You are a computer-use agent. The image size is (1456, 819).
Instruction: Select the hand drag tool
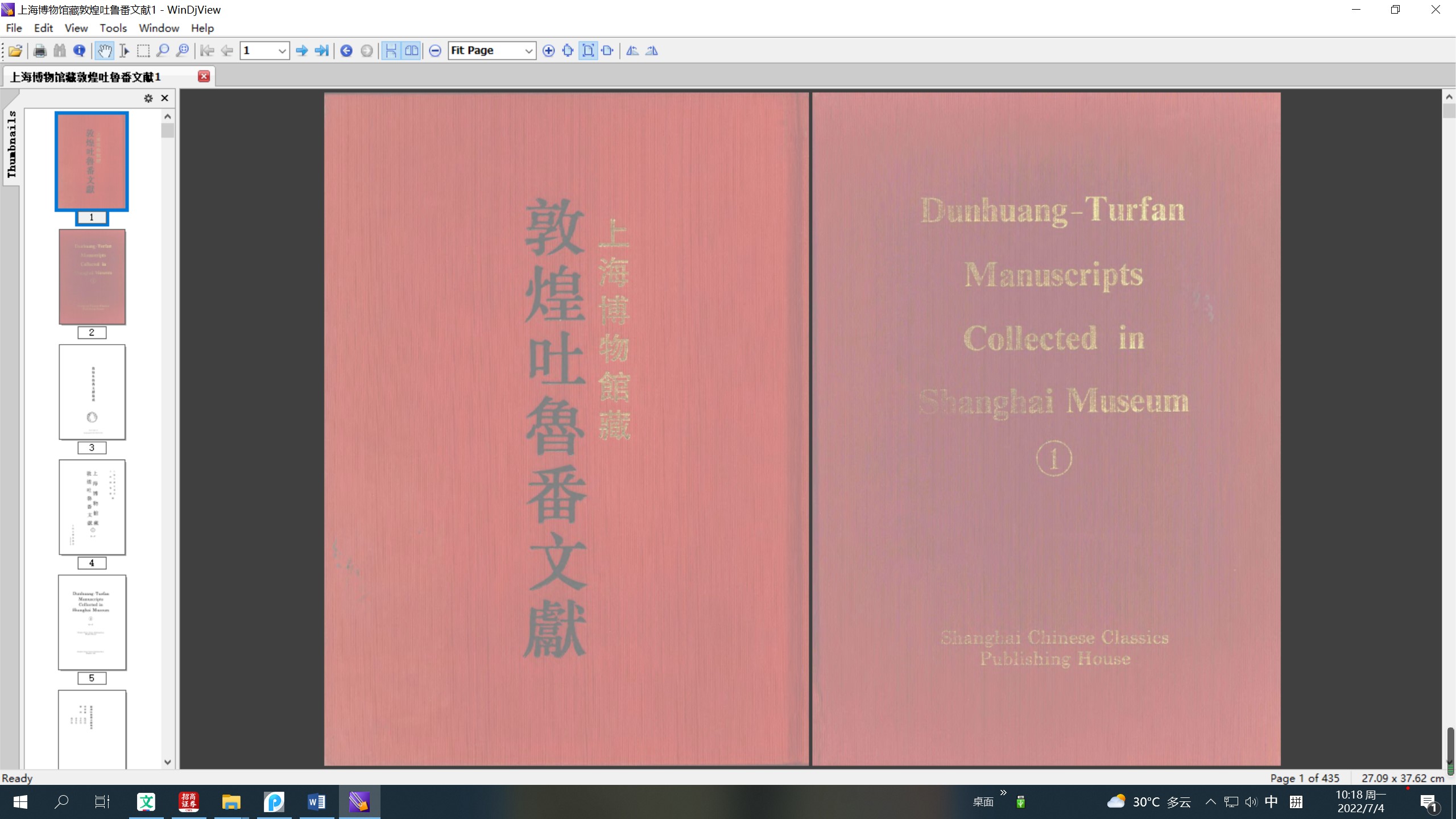104,51
